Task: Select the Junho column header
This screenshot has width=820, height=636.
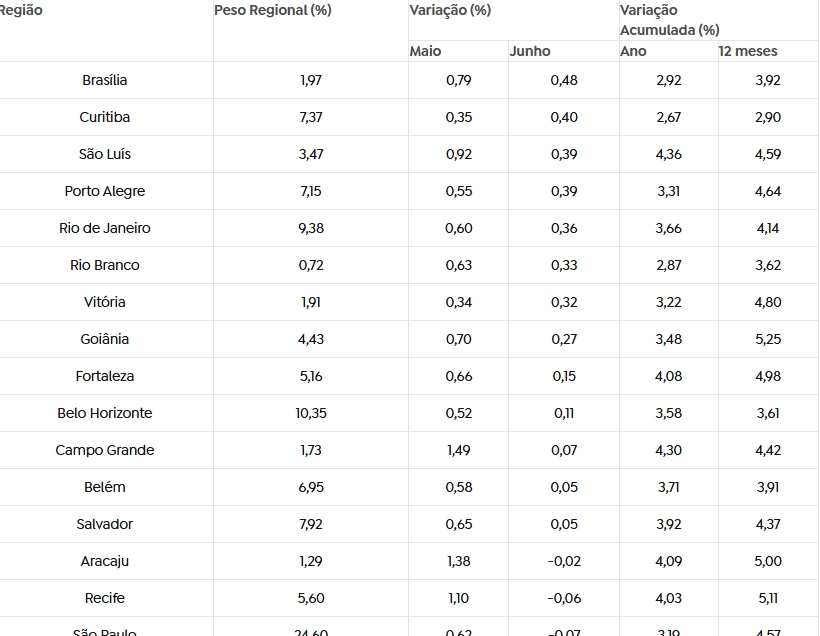Action: pos(530,51)
